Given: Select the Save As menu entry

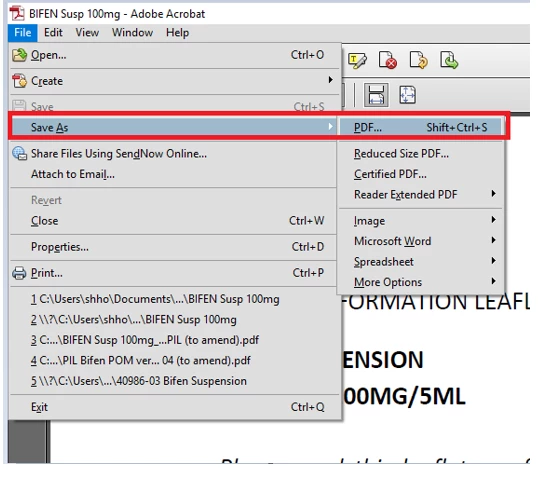Looking at the screenshot, I should [174, 127].
